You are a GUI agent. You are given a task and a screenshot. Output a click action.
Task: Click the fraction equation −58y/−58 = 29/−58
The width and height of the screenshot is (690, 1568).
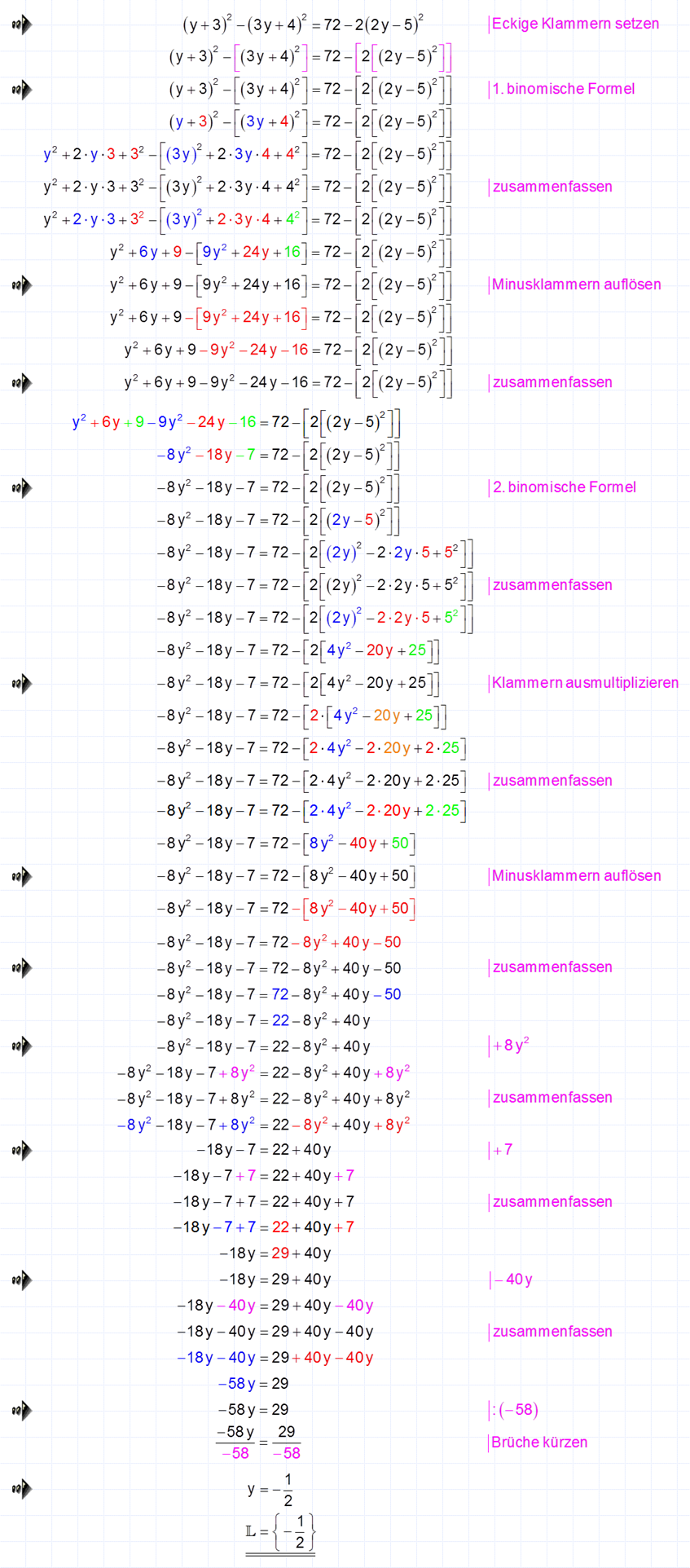(258, 1442)
